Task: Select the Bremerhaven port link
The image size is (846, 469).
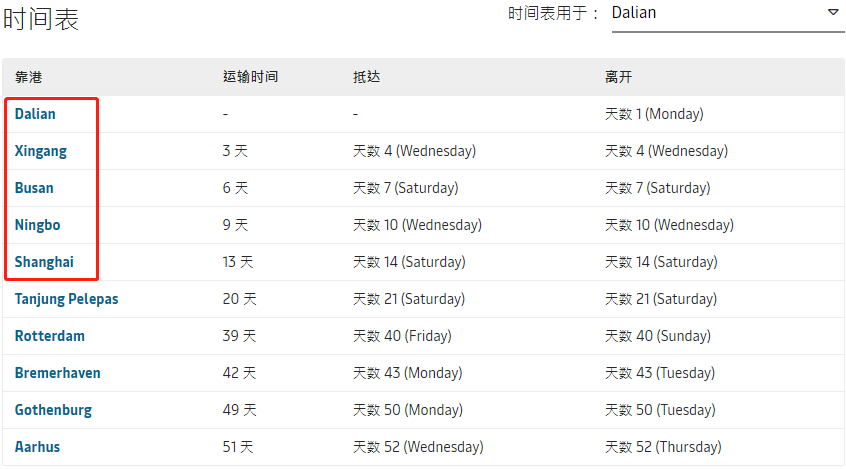Action: click(57, 373)
